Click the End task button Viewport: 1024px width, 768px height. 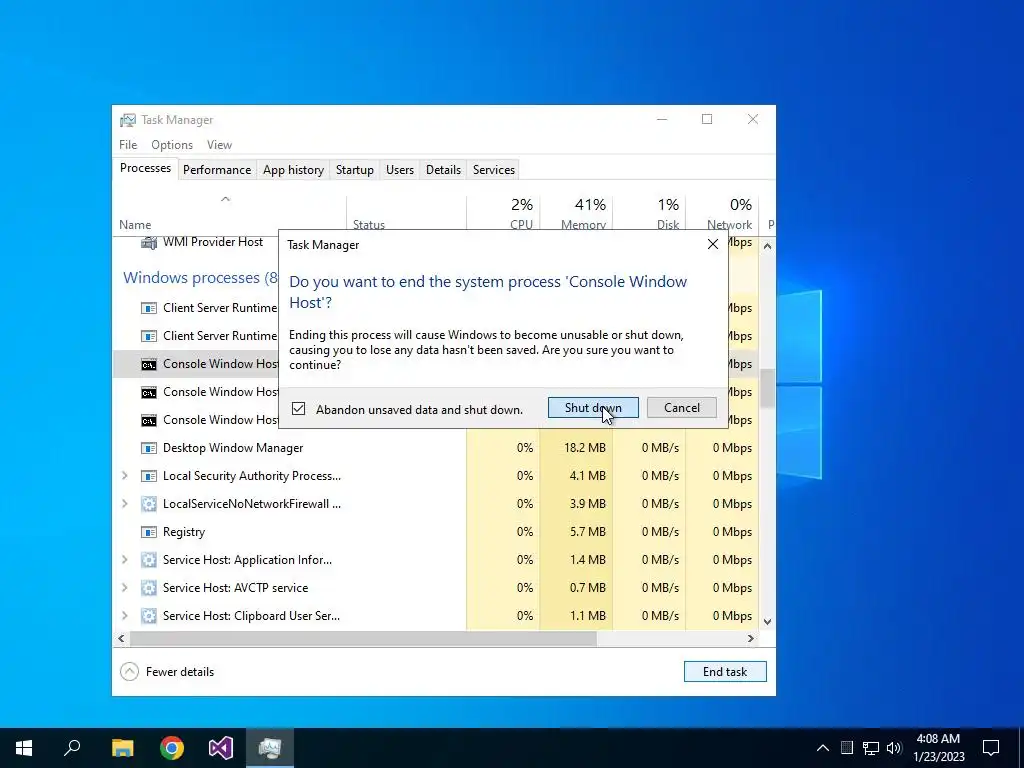[x=725, y=671]
